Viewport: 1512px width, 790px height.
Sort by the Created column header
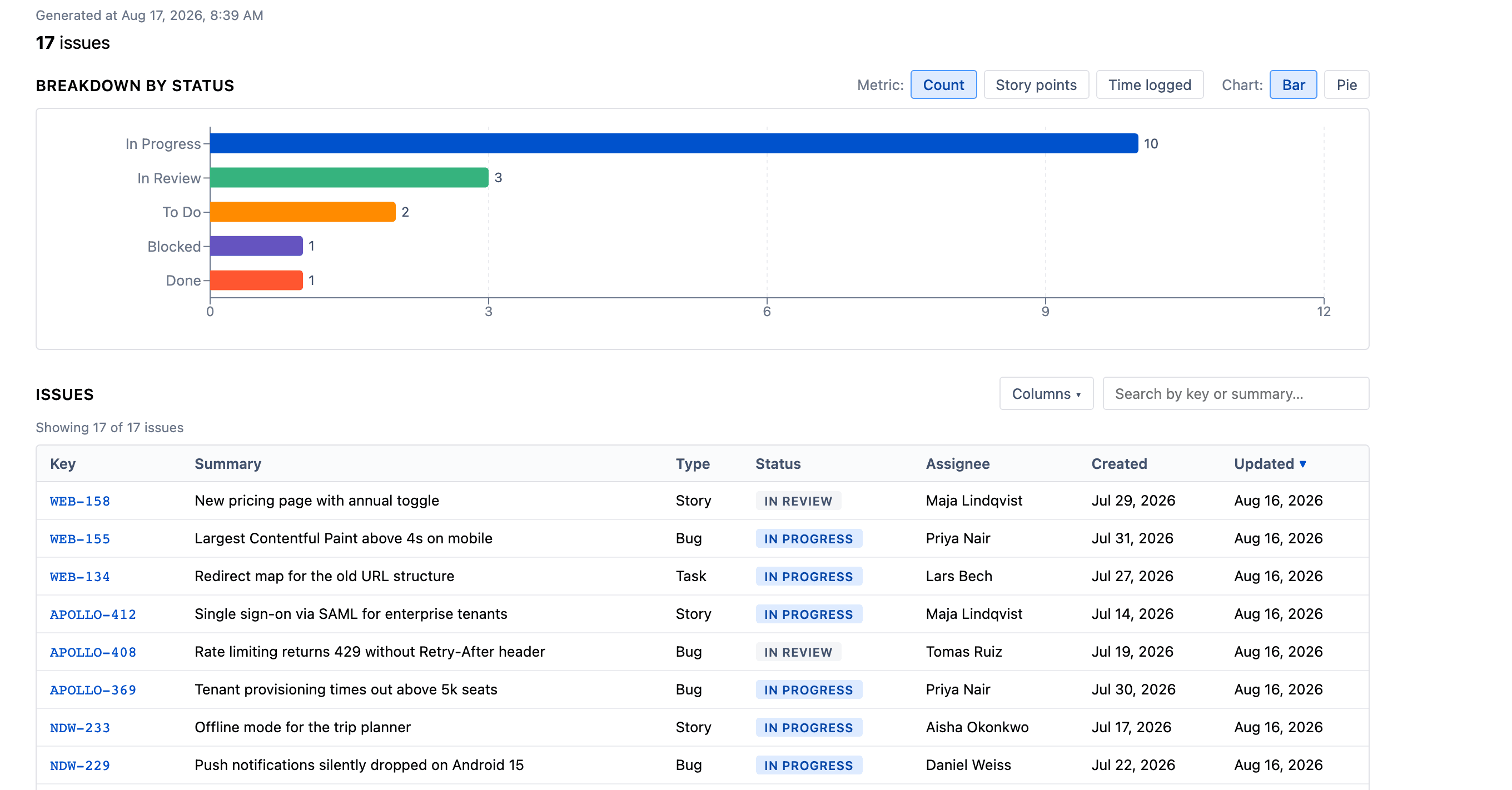1119,464
